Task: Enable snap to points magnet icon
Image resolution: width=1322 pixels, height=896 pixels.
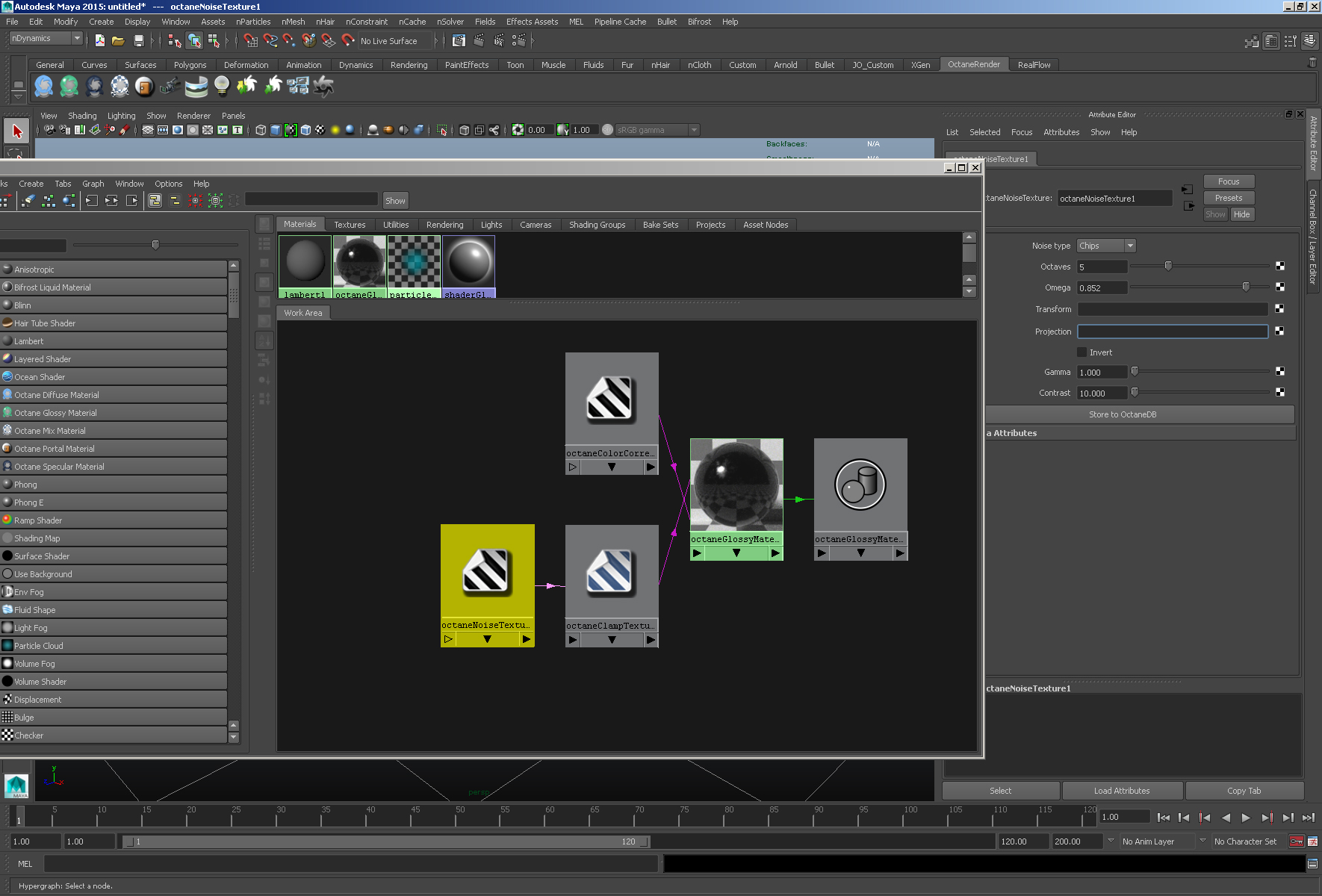Action: pos(289,40)
